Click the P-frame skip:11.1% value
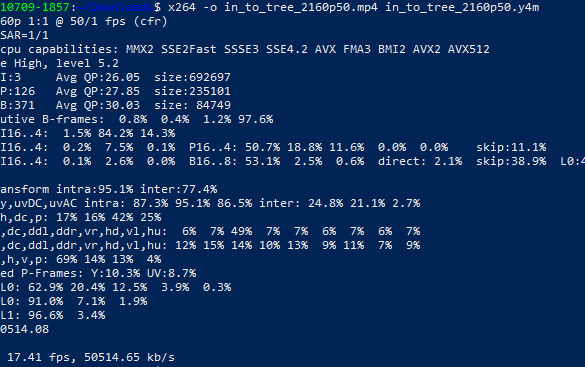This screenshot has height=367, width=585. coord(511,147)
